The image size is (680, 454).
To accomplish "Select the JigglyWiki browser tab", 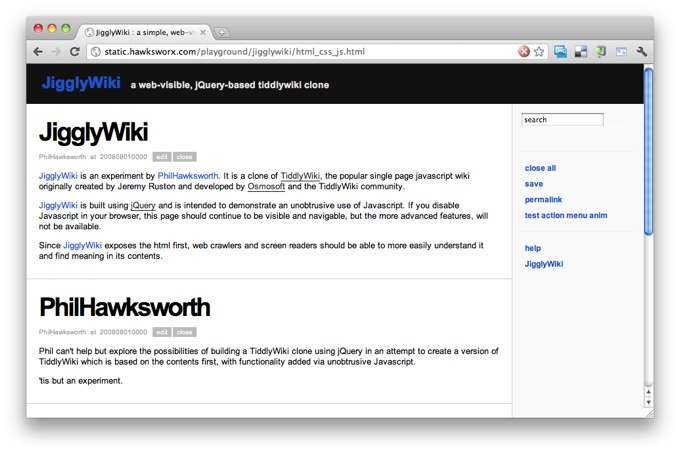I will [144, 33].
